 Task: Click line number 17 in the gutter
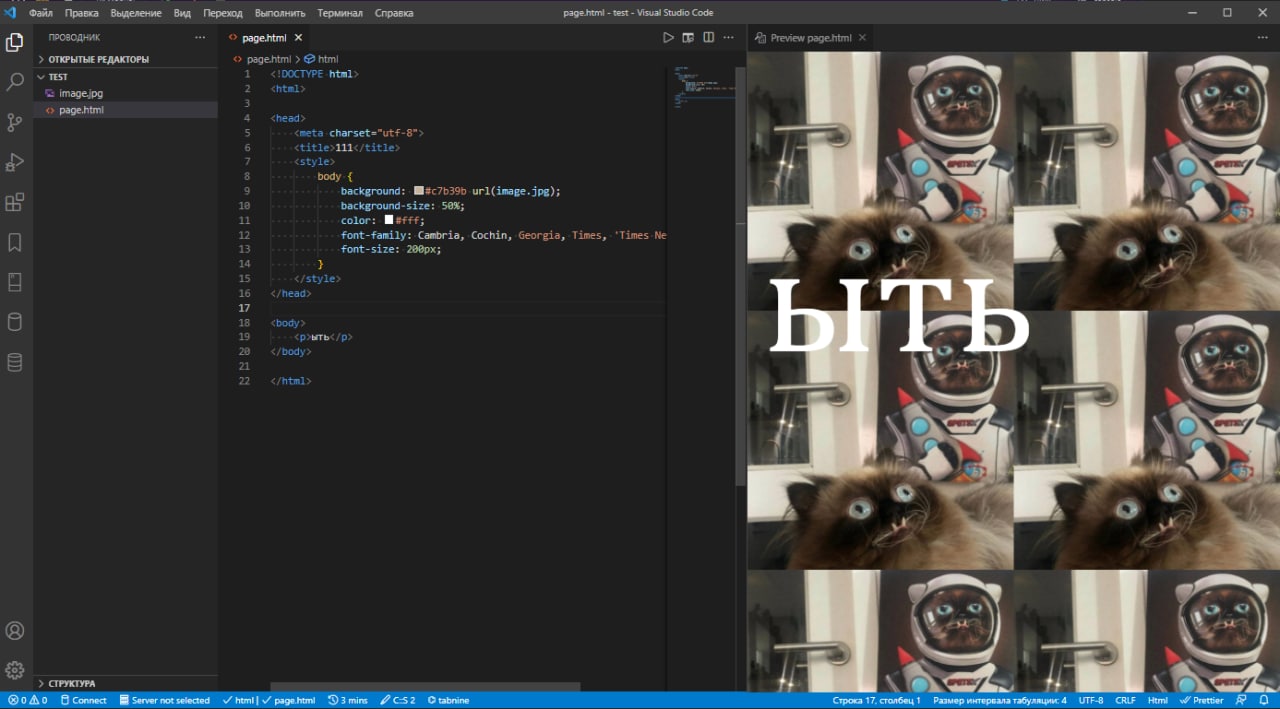[x=245, y=308]
